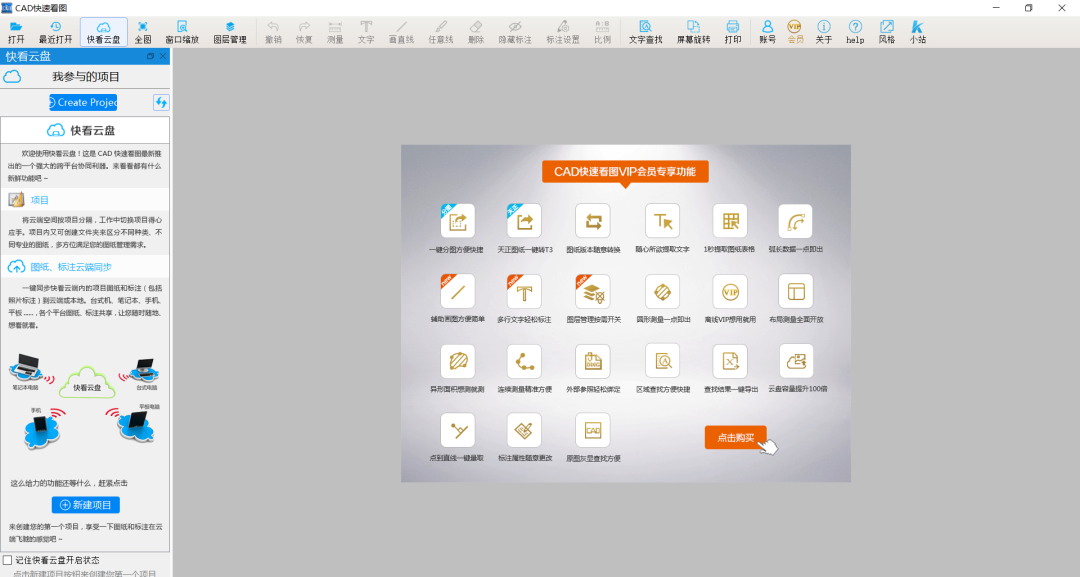Click the cloud icon beside 我参与的项目
Image resolution: width=1080 pixels, height=577 pixels.
12,76
